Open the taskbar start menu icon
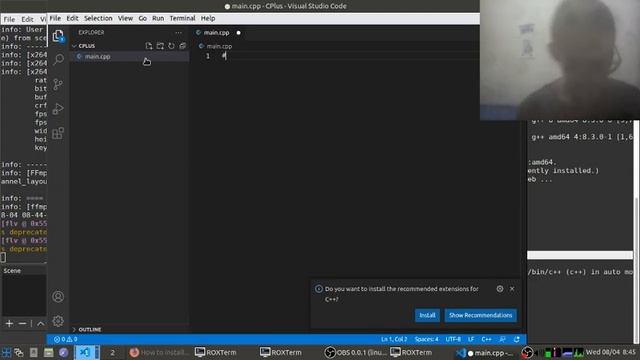This screenshot has width=640, height=360. click(7, 352)
